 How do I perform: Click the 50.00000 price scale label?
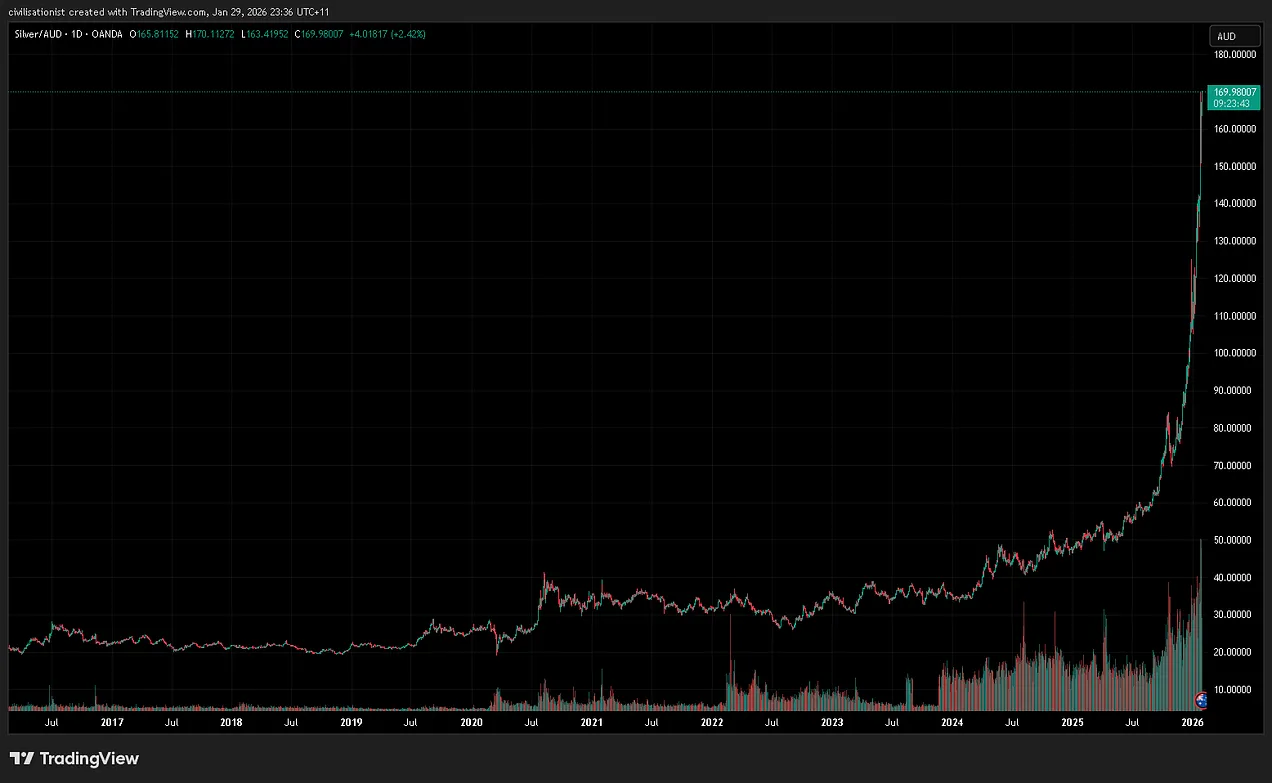click(1234, 540)
